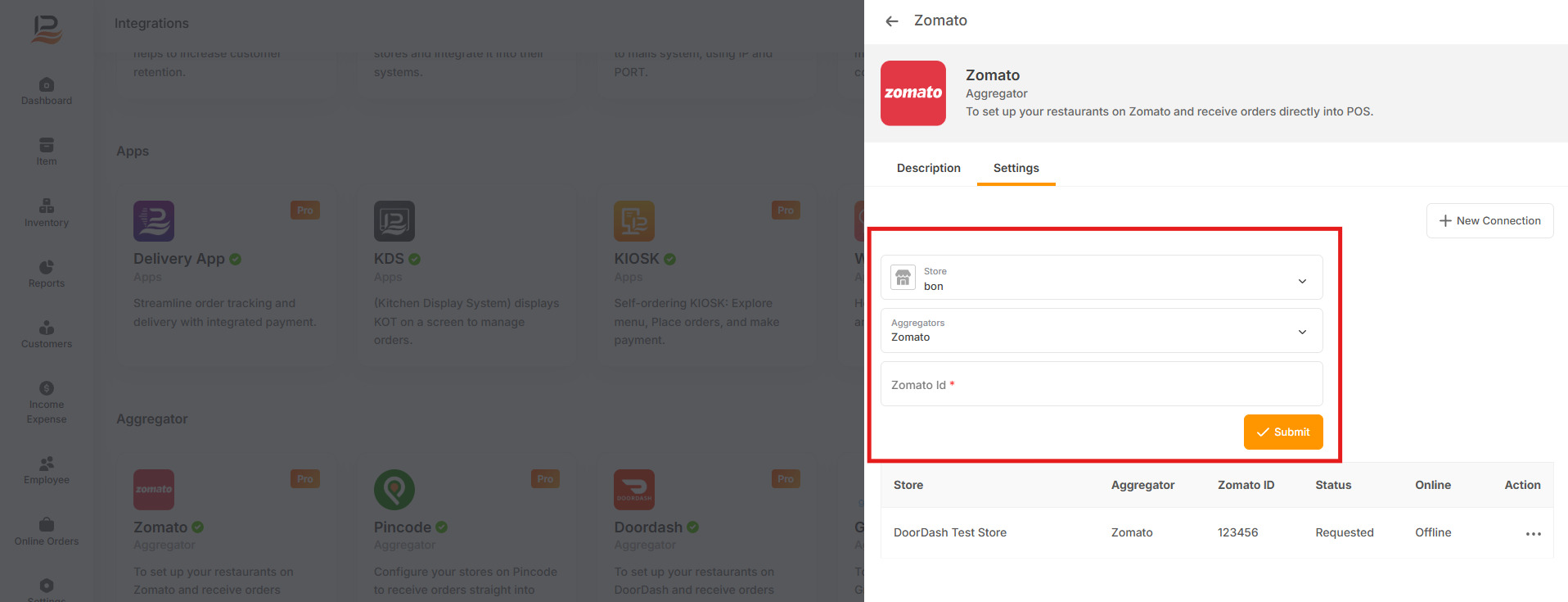Viewport: 1568px width, 602px height.
Task: Open Reports in the sidebar
Action: [47, 274]
